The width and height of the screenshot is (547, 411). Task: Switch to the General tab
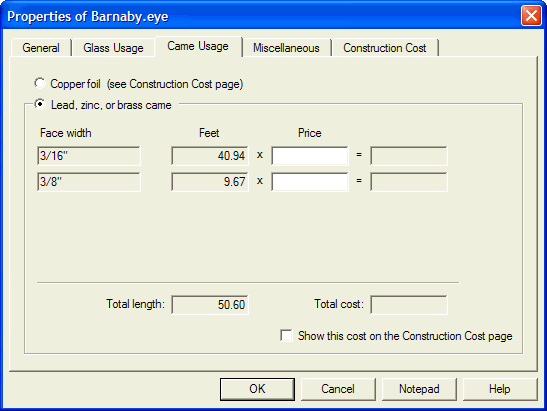[41, 48]
